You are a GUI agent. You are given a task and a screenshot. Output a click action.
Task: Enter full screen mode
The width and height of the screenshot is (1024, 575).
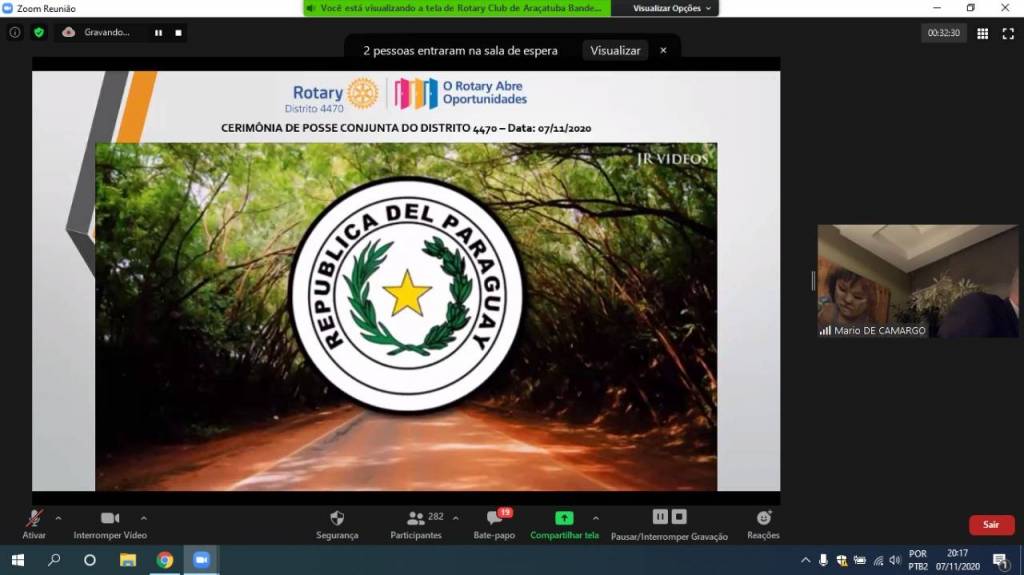point(1008,33)
